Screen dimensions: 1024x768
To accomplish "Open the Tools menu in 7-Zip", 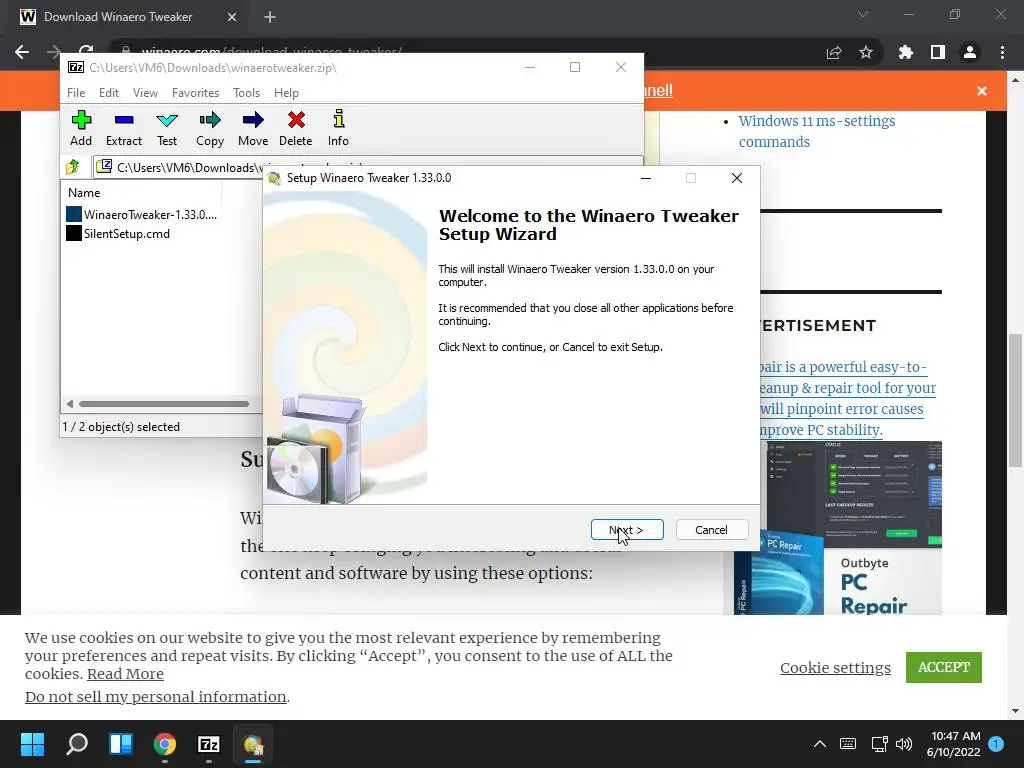I will (246, 93).
